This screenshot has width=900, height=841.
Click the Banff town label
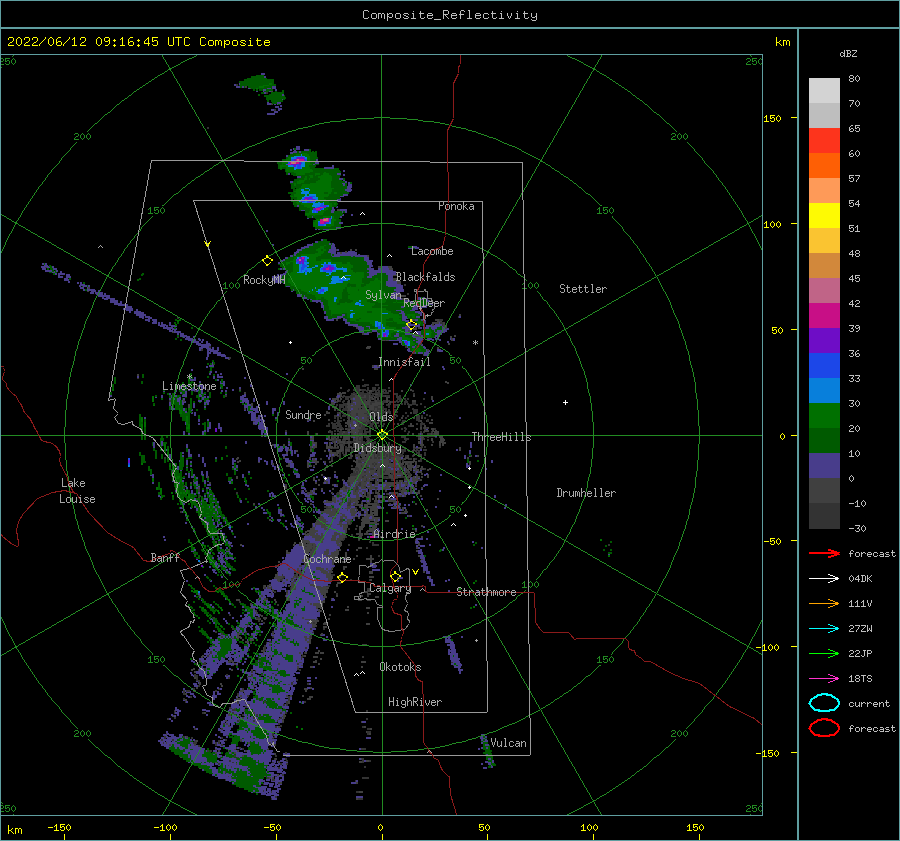pyautogui.click(x=165, y=557)
